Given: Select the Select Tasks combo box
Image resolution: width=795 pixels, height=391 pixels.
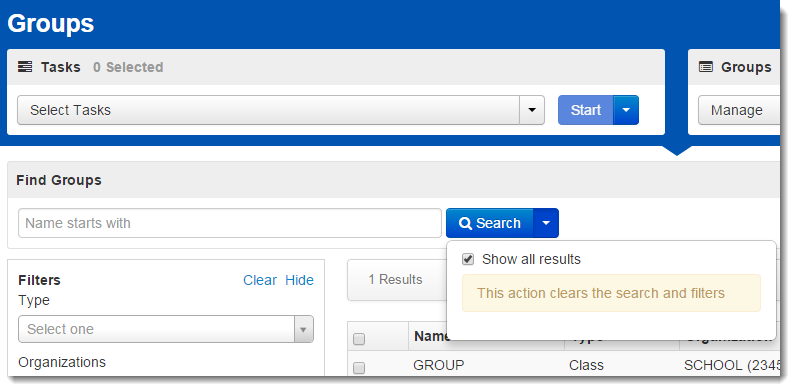Looking at the screenshot, I should point(281,110).
